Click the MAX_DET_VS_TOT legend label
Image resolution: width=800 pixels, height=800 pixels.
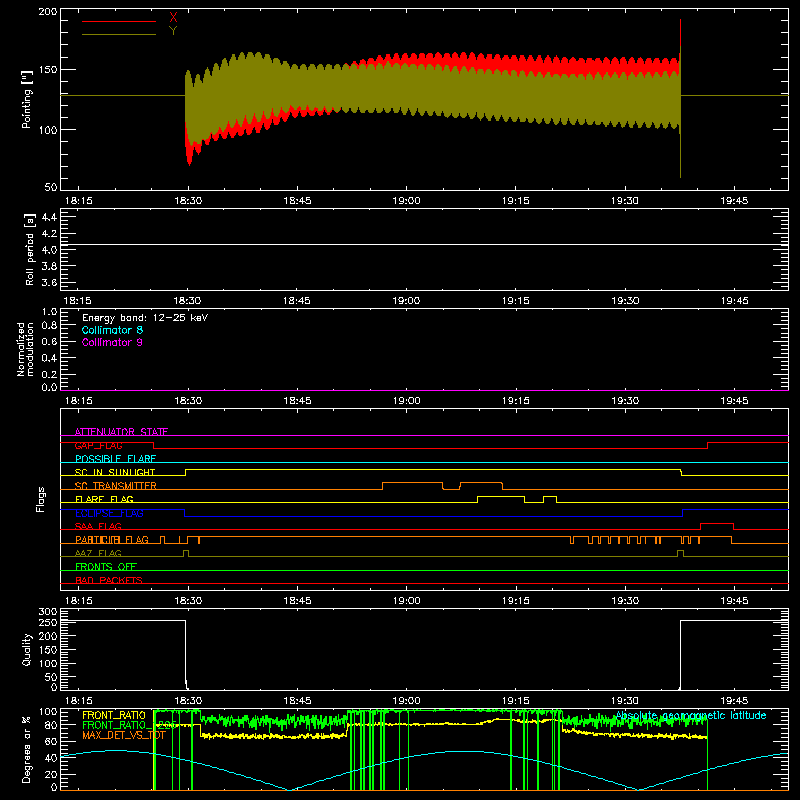pos(124,735)
